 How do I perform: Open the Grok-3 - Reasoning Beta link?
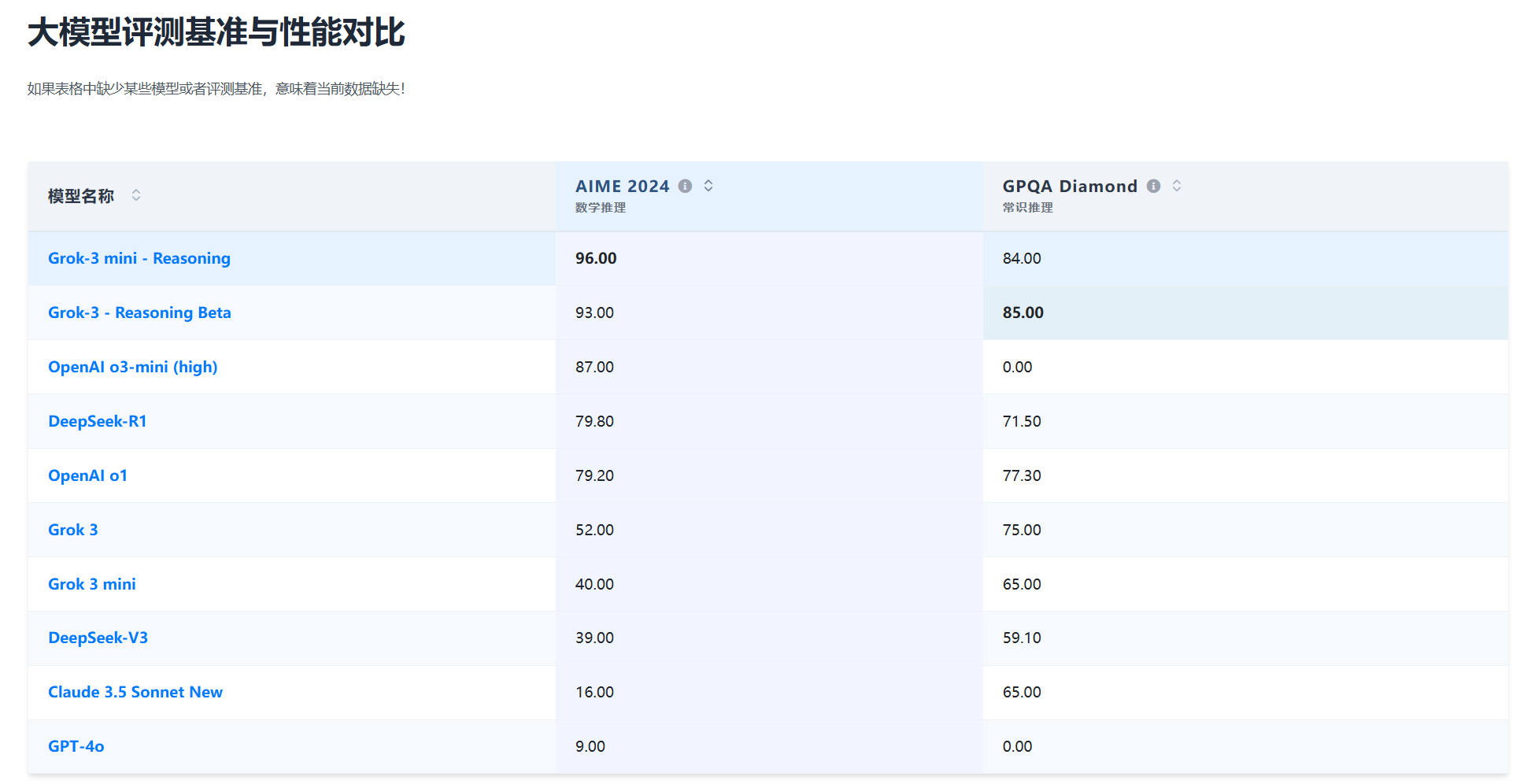[139, 312]
